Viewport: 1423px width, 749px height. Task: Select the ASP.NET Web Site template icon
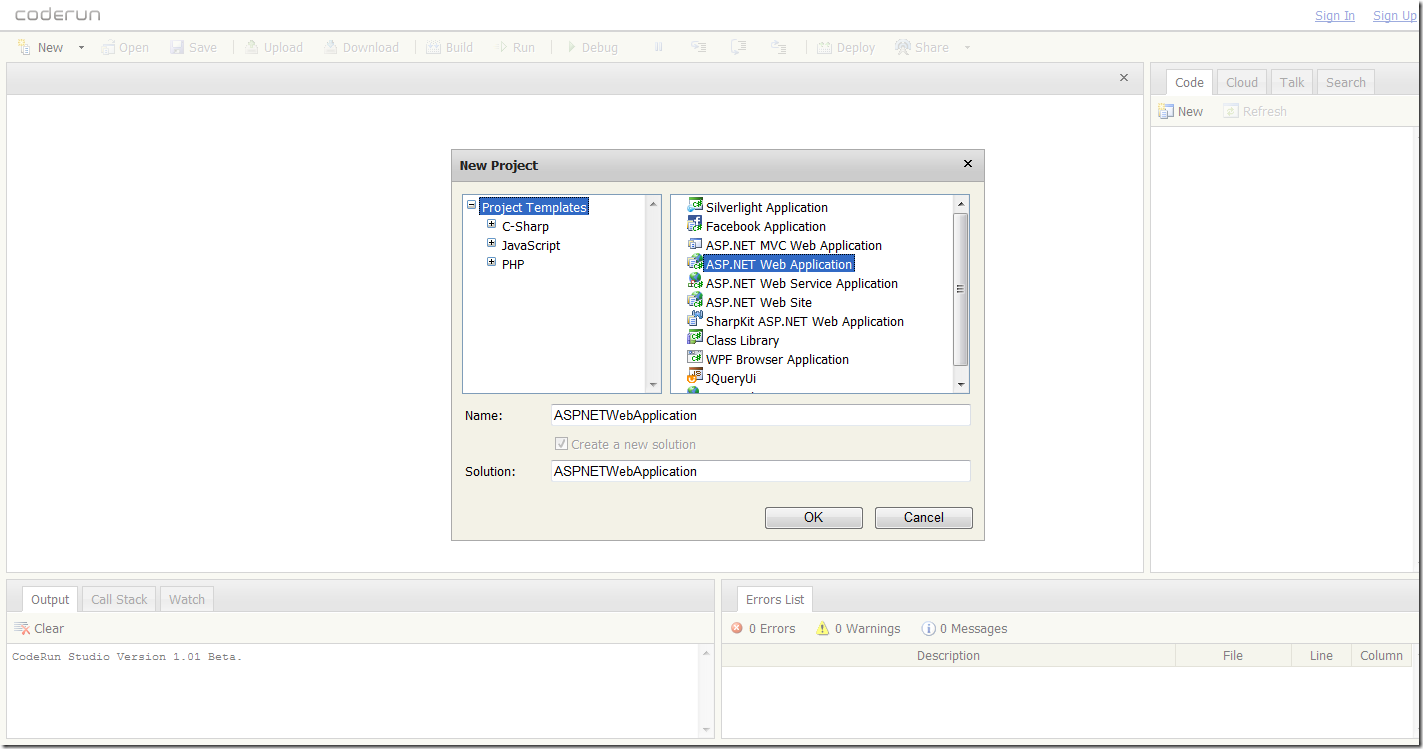pos(695,300)
